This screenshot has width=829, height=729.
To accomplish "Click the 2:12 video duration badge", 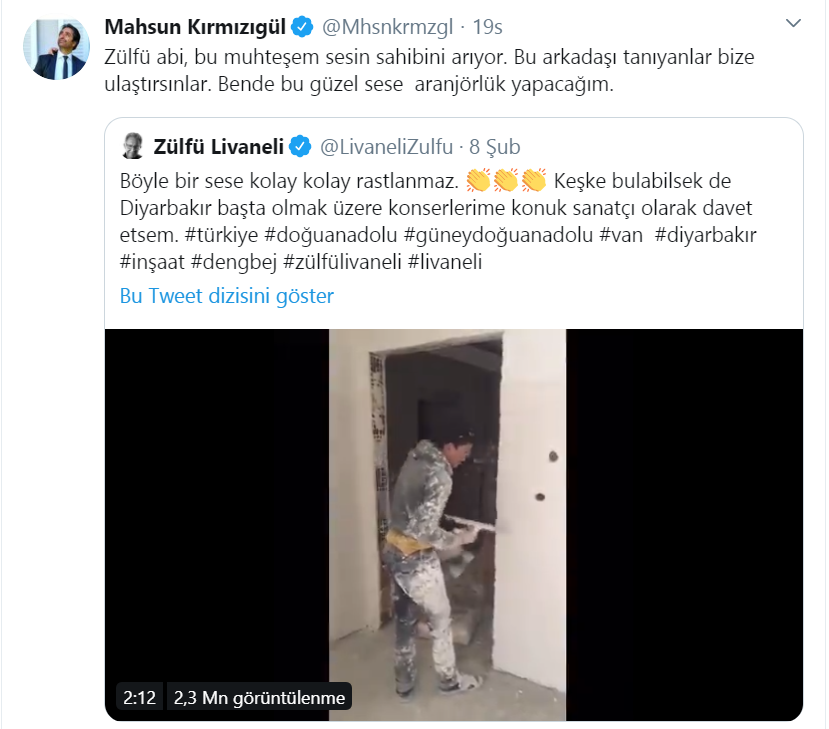I will [x=139, y=698].
